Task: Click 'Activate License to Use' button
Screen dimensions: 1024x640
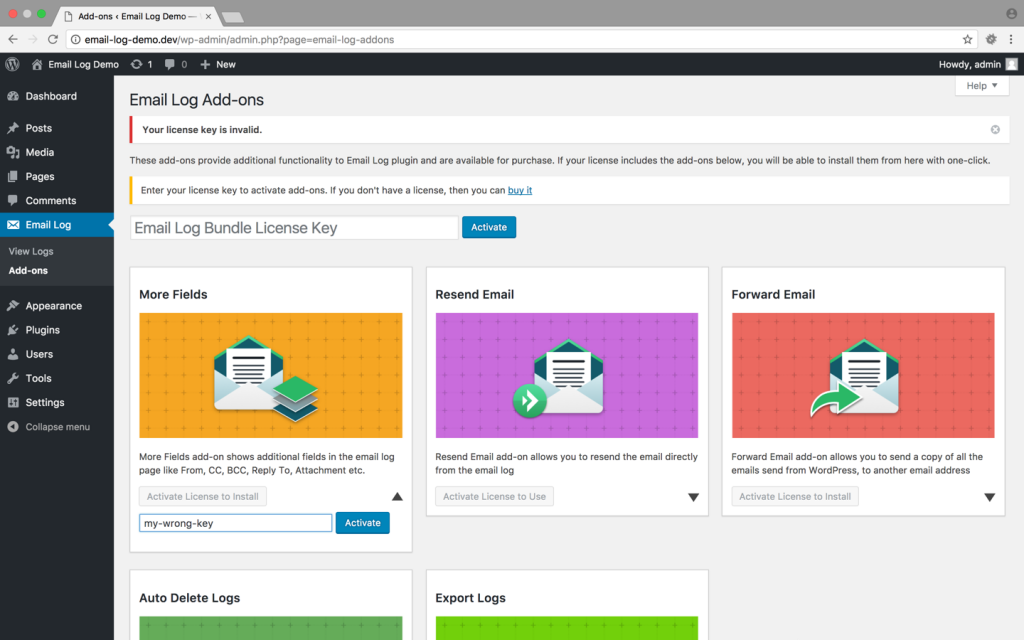Action: tap(494, 496)
